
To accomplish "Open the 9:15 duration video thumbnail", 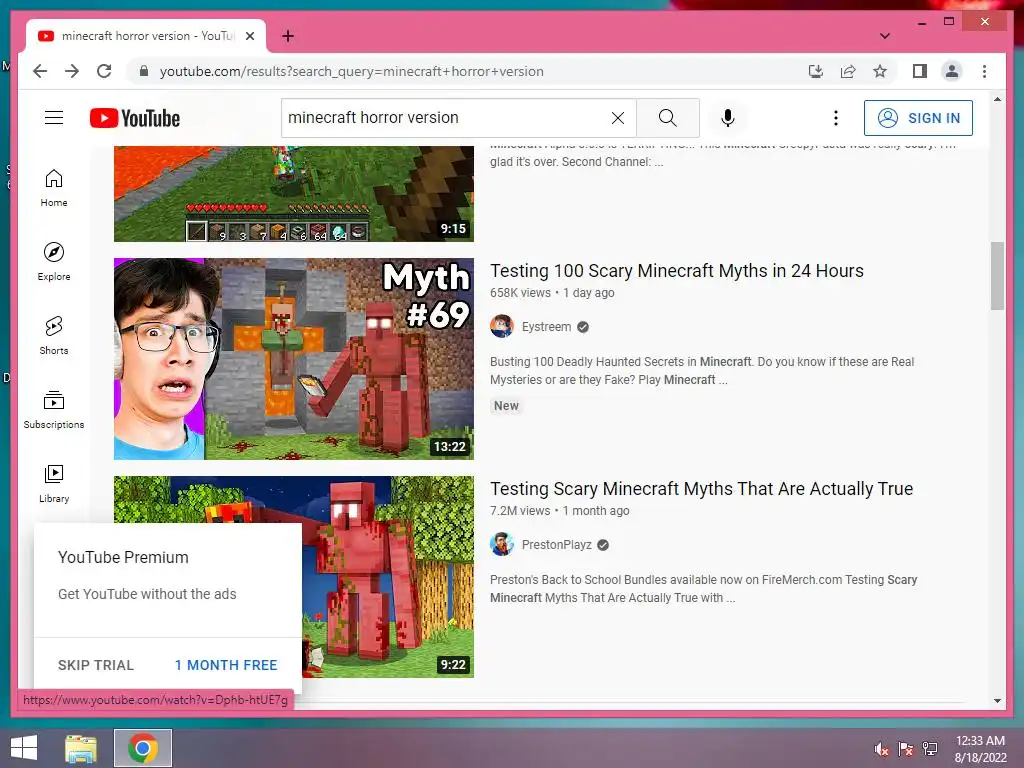I will click(294, 193).
